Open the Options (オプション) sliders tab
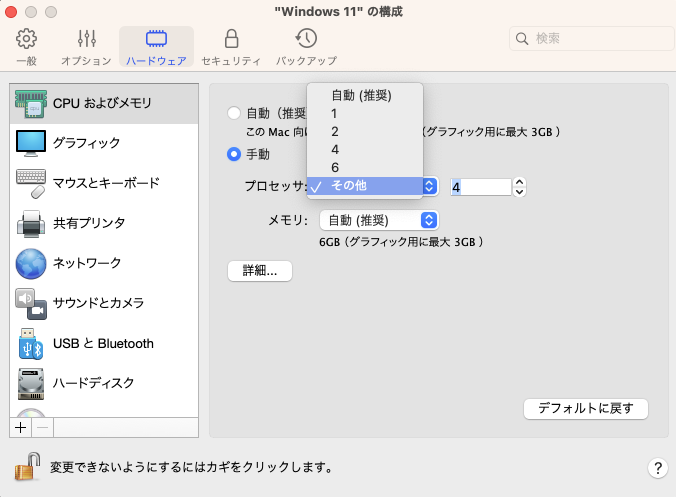Viewport: 676px width, 497px height. click(86, 46)
